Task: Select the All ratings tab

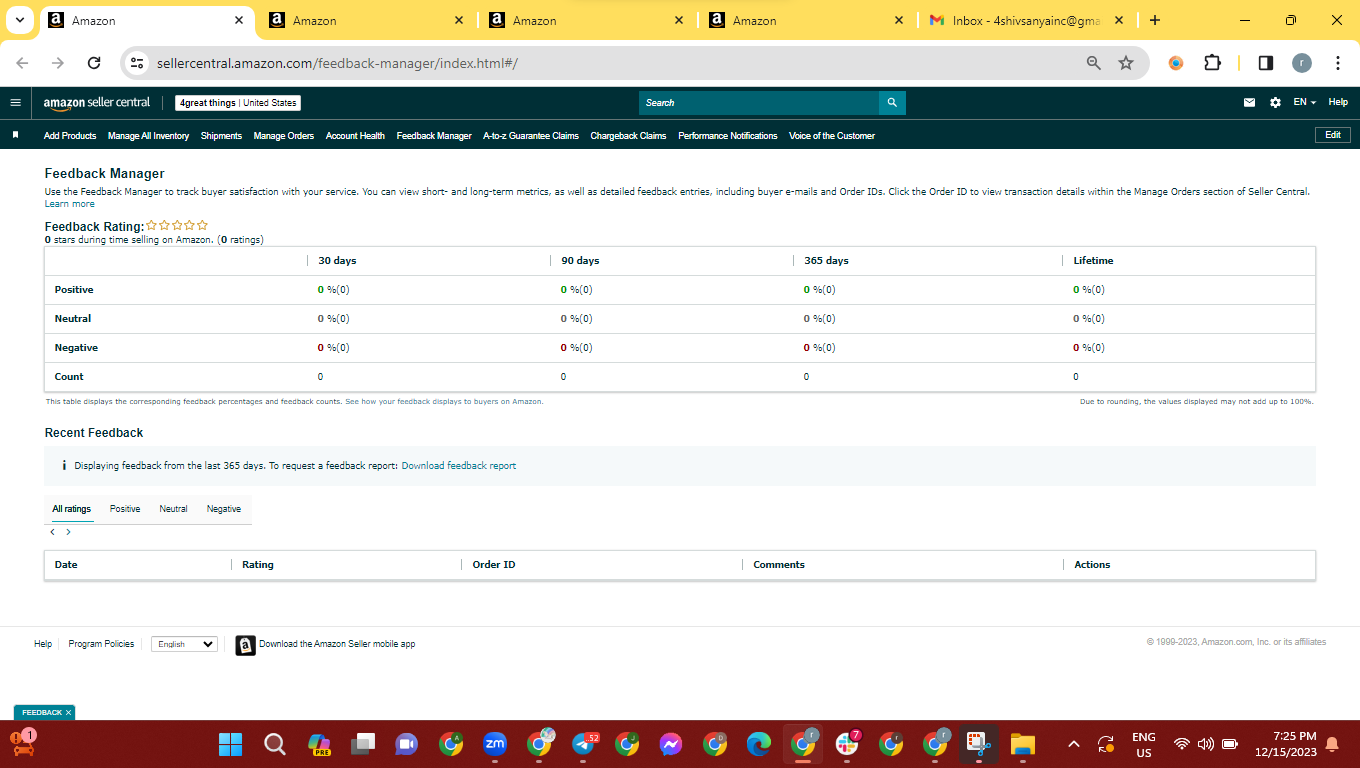Action: pyautogui.click(x=72, y=509)
